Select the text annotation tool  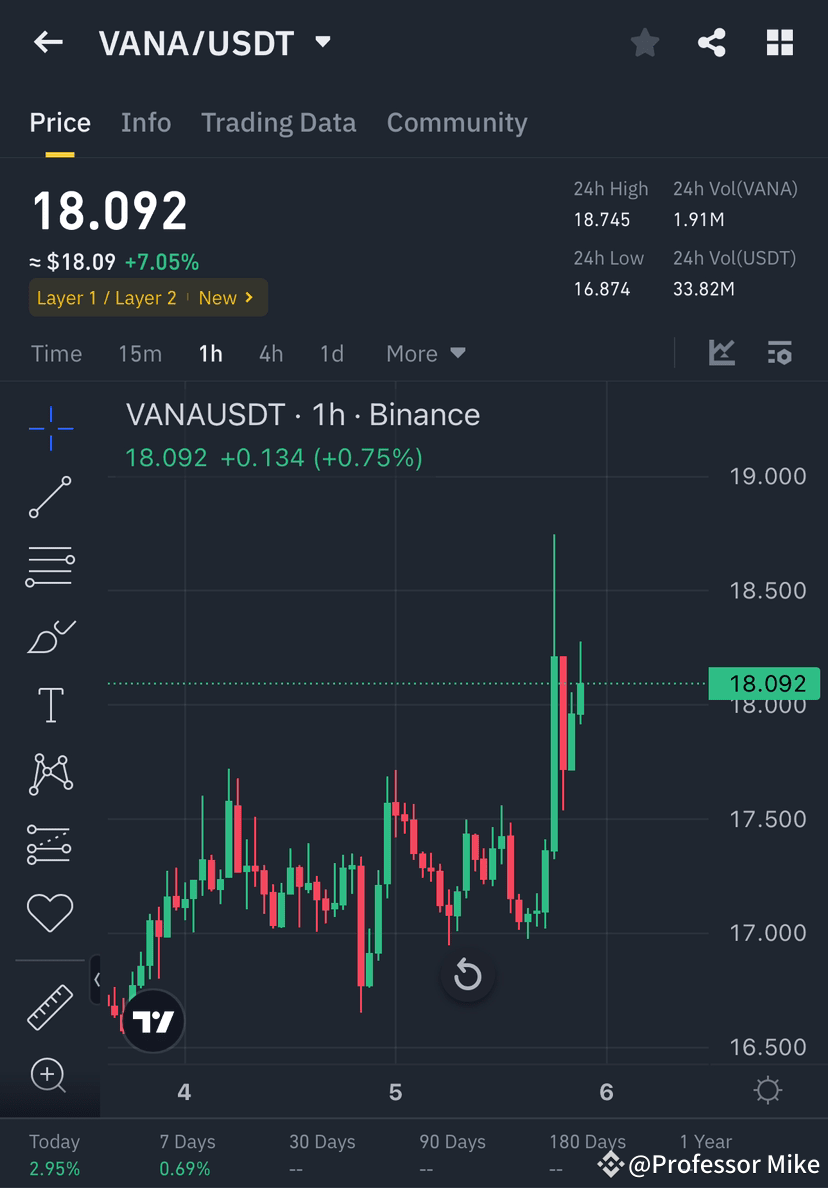(51, 705)
